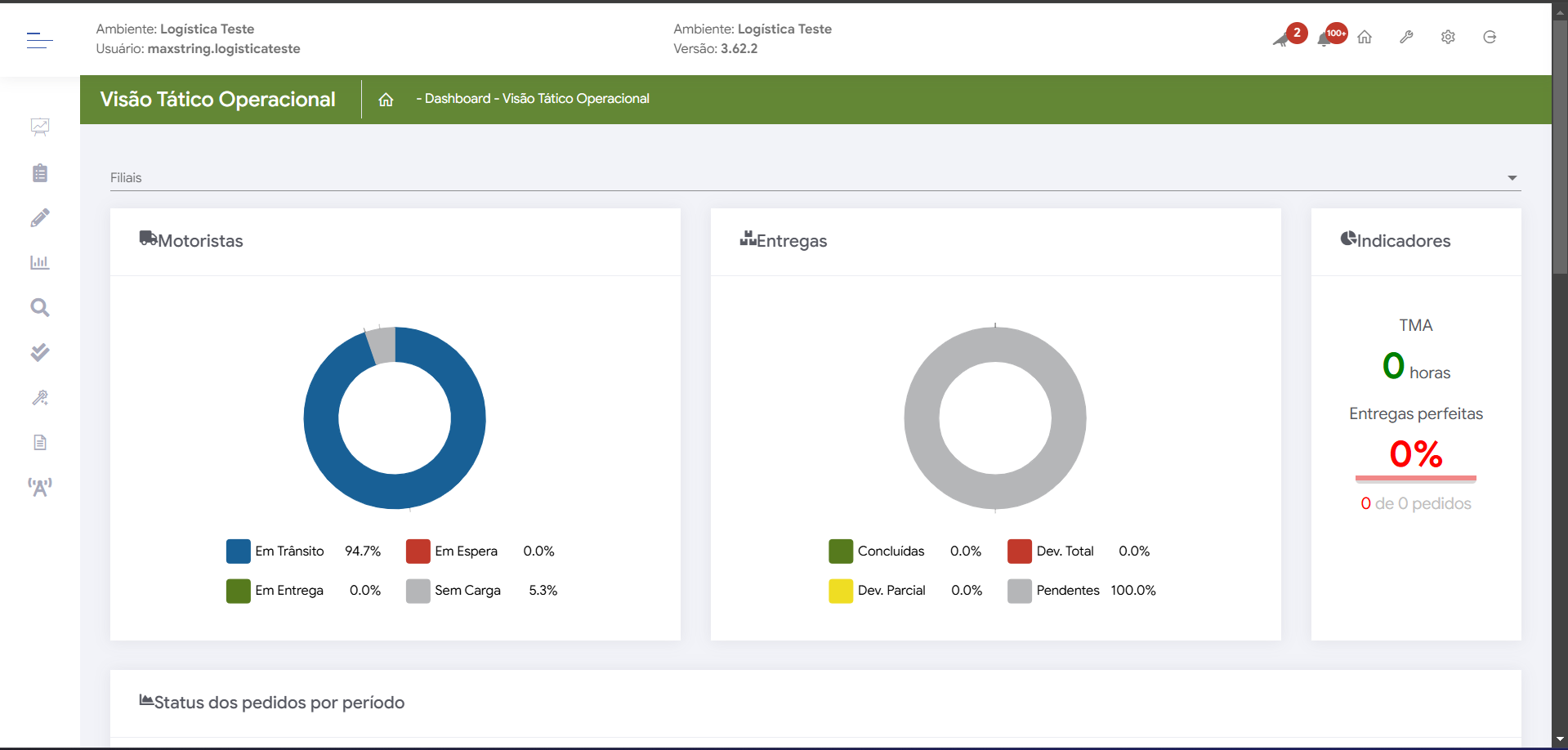Click the page scrollbar down arrow
This screenshot has height=750, width=1568.
pyautogui.click(x=1560, y=739)
